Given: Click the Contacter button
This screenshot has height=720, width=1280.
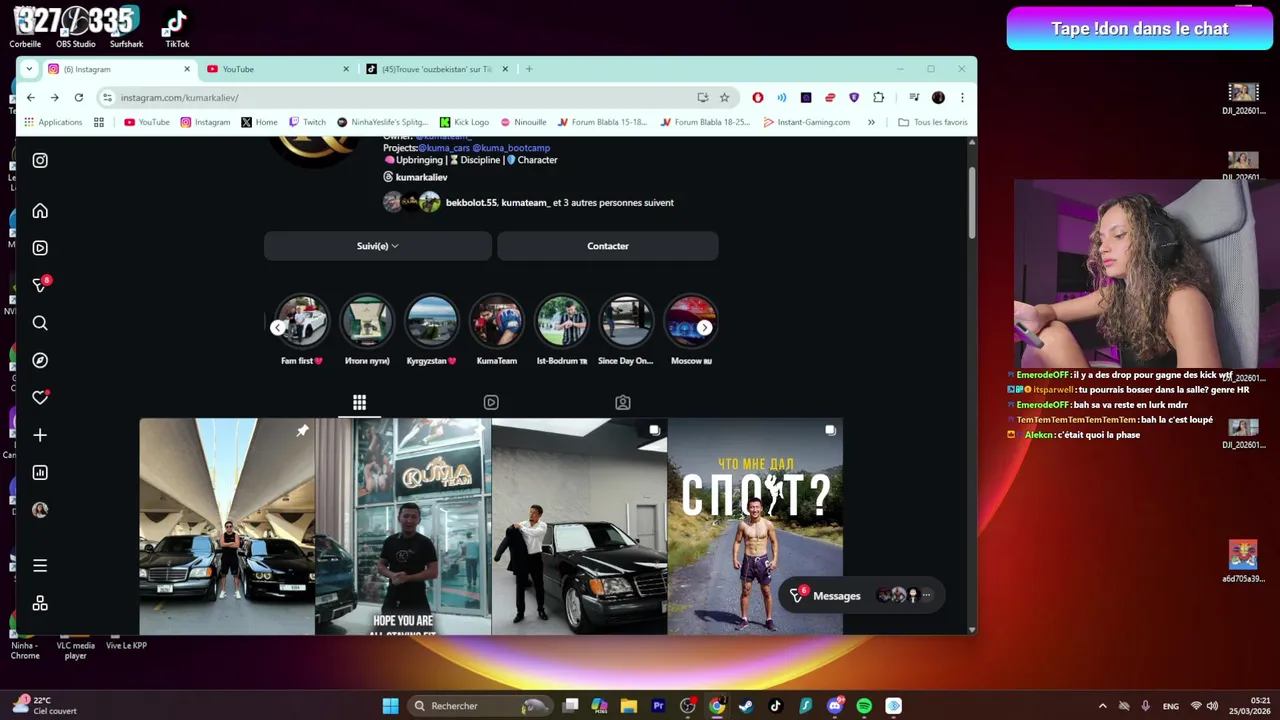Looking at the screenshot, I should 608,246.
